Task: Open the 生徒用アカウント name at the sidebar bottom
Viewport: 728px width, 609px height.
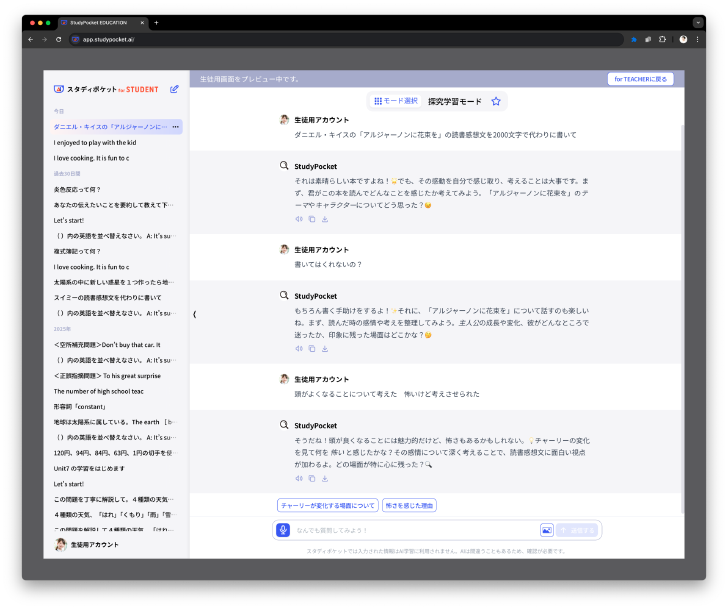Action: coord(95,544)
